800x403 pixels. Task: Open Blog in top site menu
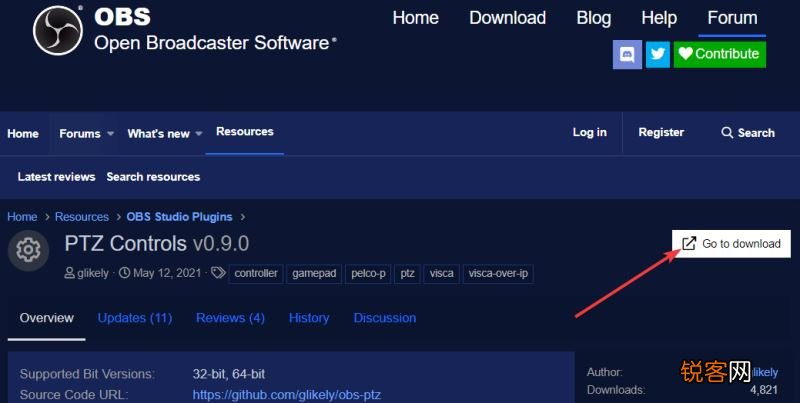593,18
